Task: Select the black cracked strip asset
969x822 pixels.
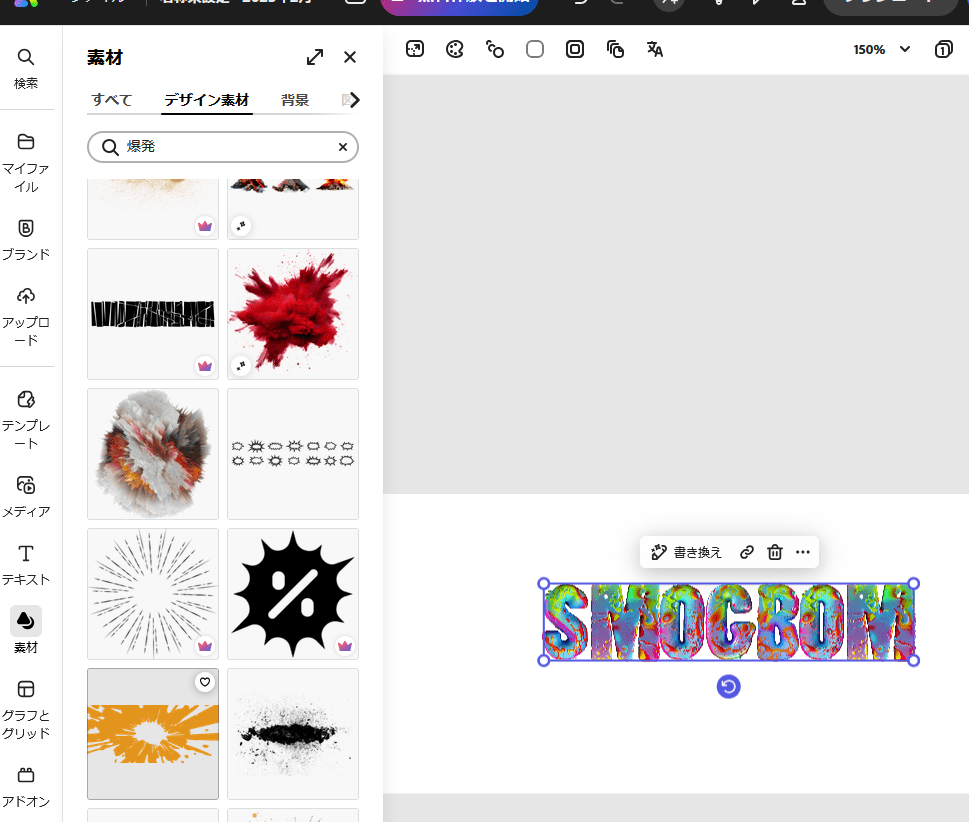Action: coord(153,314)
